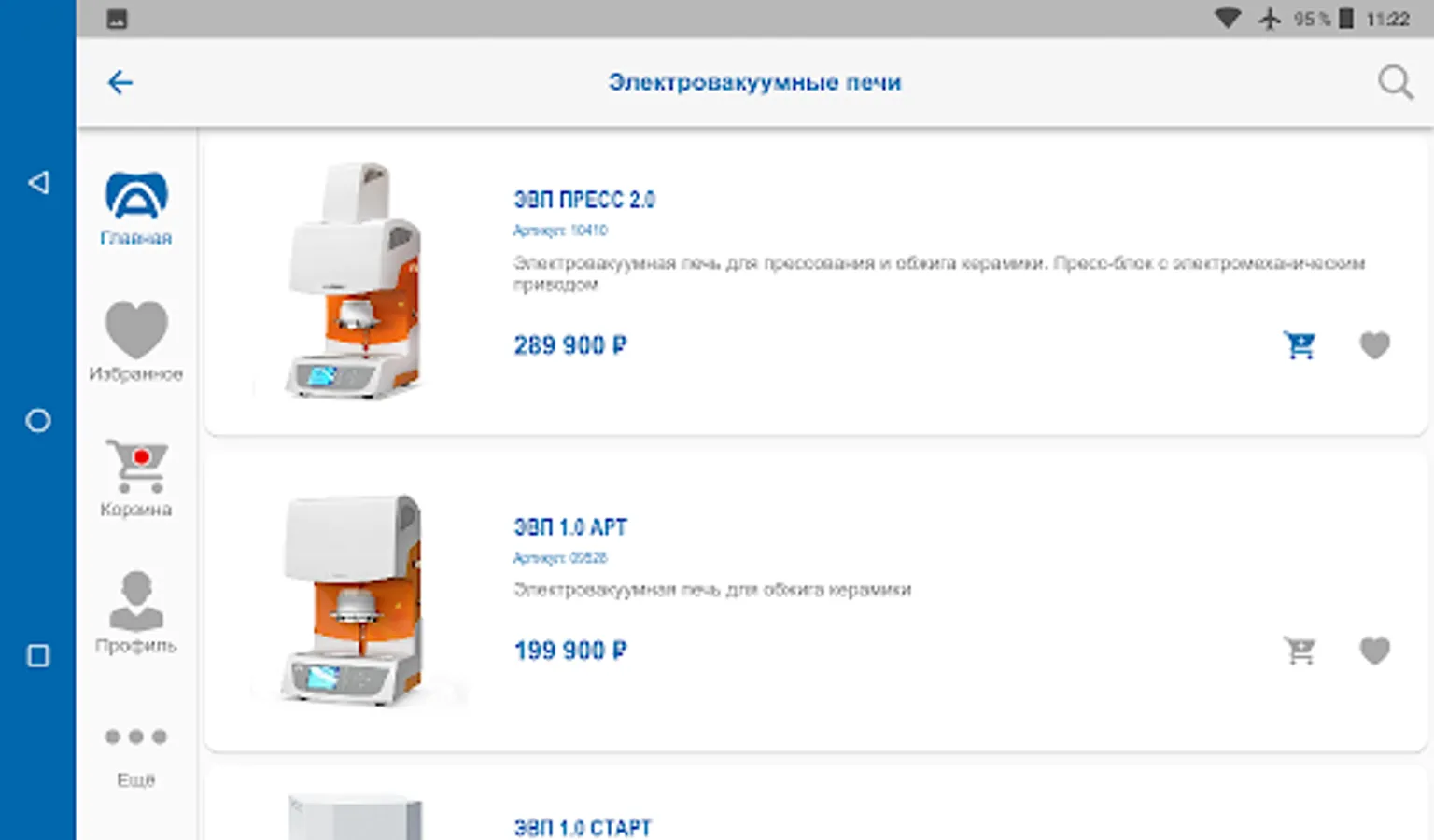Open the Главная home tab
Screen dimensions: 1434x840
(136, 209)
